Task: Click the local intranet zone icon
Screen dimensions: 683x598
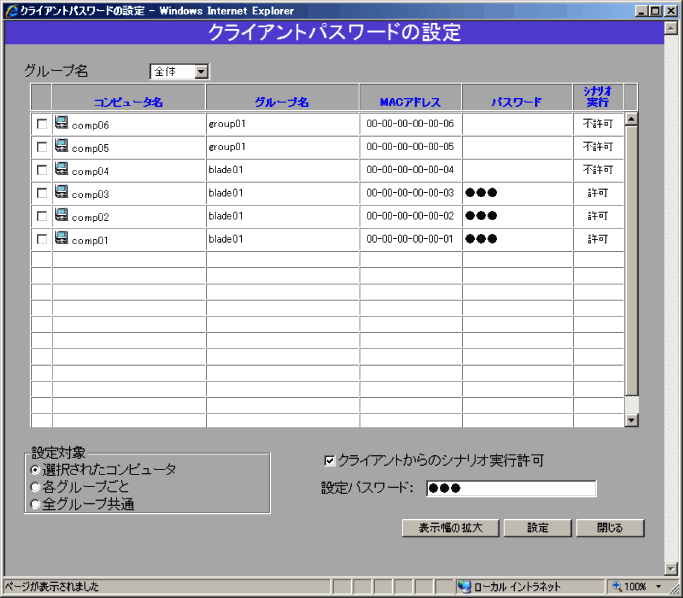Action: 464,587
